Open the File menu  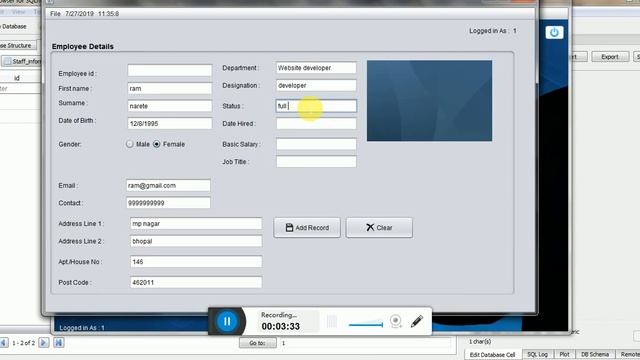pyautogui.click(x=55, y=14)
